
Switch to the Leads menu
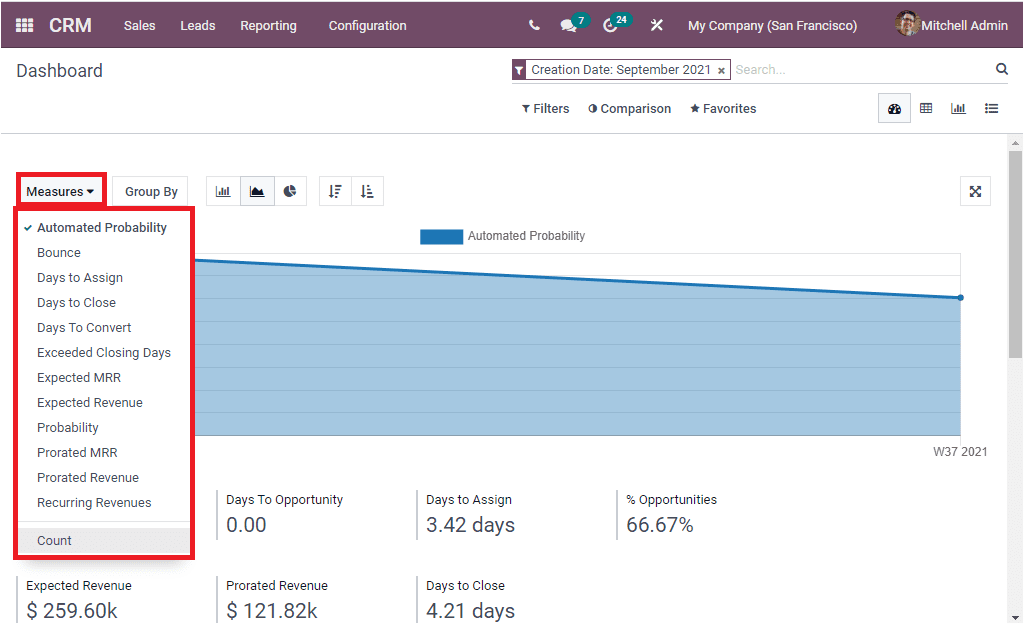197,25
